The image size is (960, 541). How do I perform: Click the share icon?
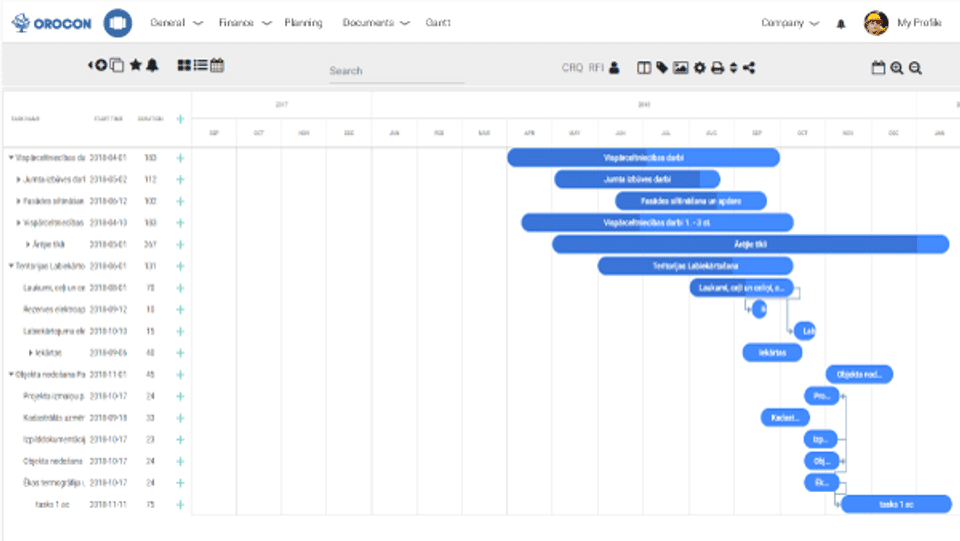tap(749, 68)
